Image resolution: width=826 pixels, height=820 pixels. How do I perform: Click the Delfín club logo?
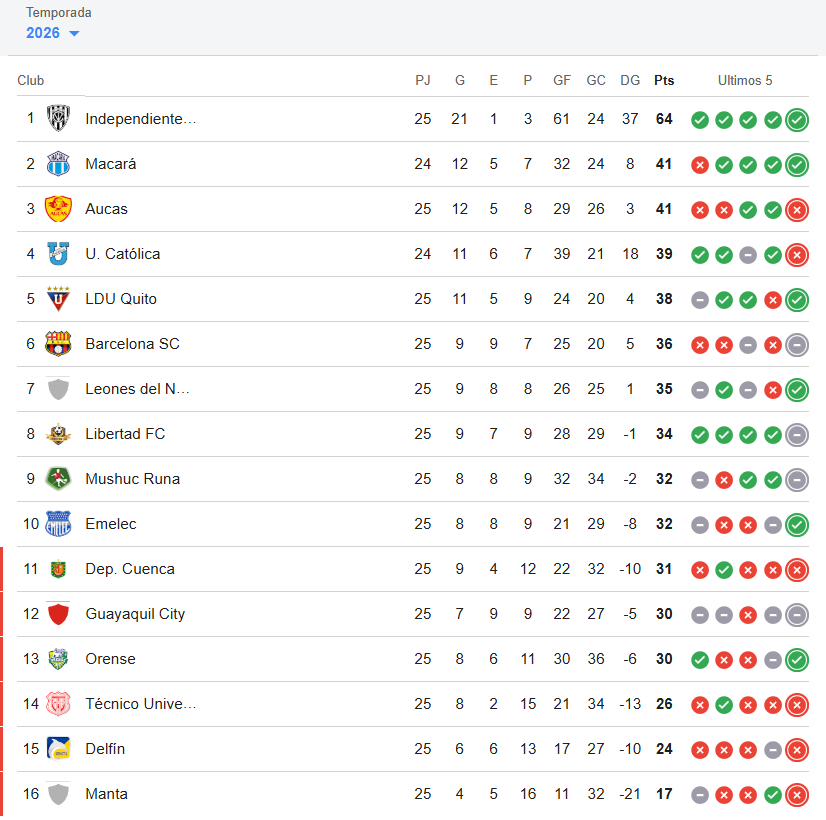[x=58, y=748]
